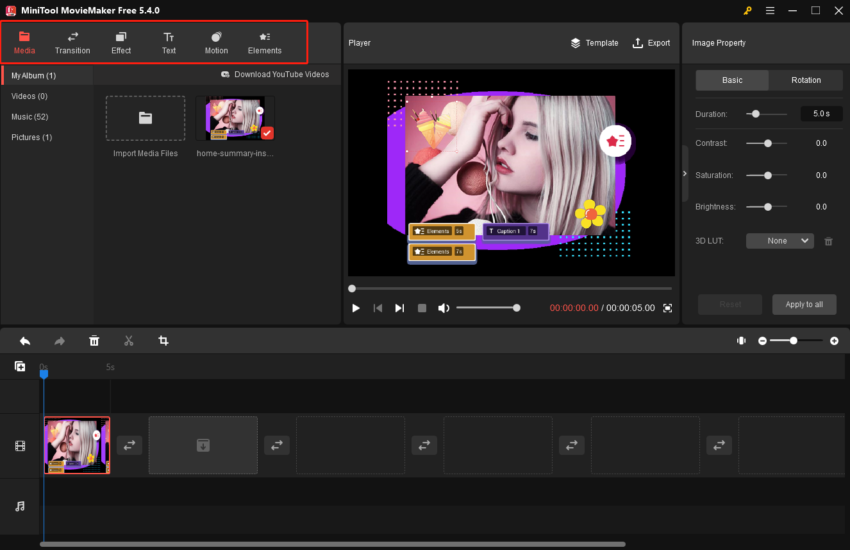Image resolution: width=850 pixels, height=550 pixels.
Task: Open the 3D LUT dropdown
Action: 779,241
